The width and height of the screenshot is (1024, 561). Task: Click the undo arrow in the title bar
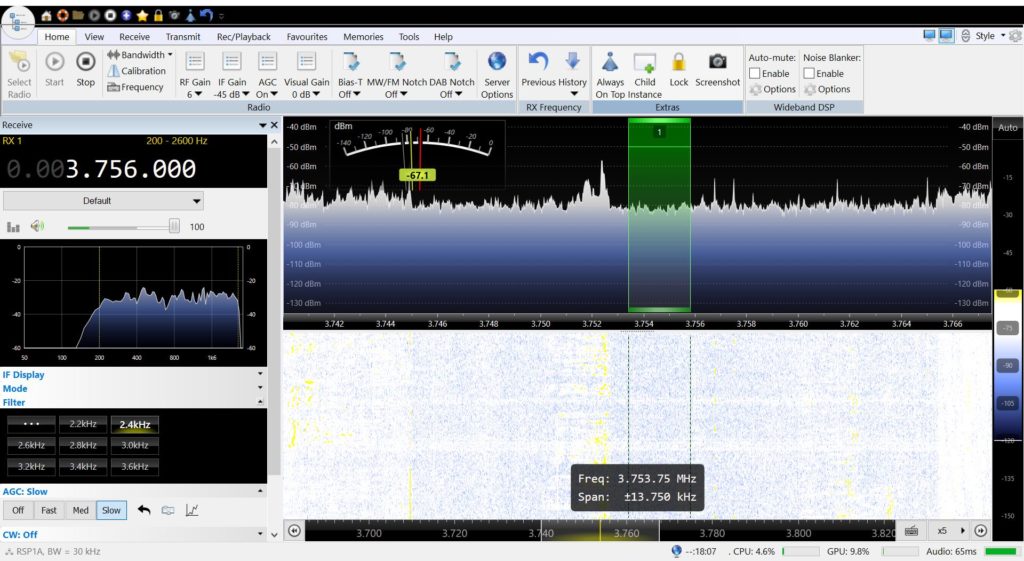pyautogui.click(x=206, y=15)
